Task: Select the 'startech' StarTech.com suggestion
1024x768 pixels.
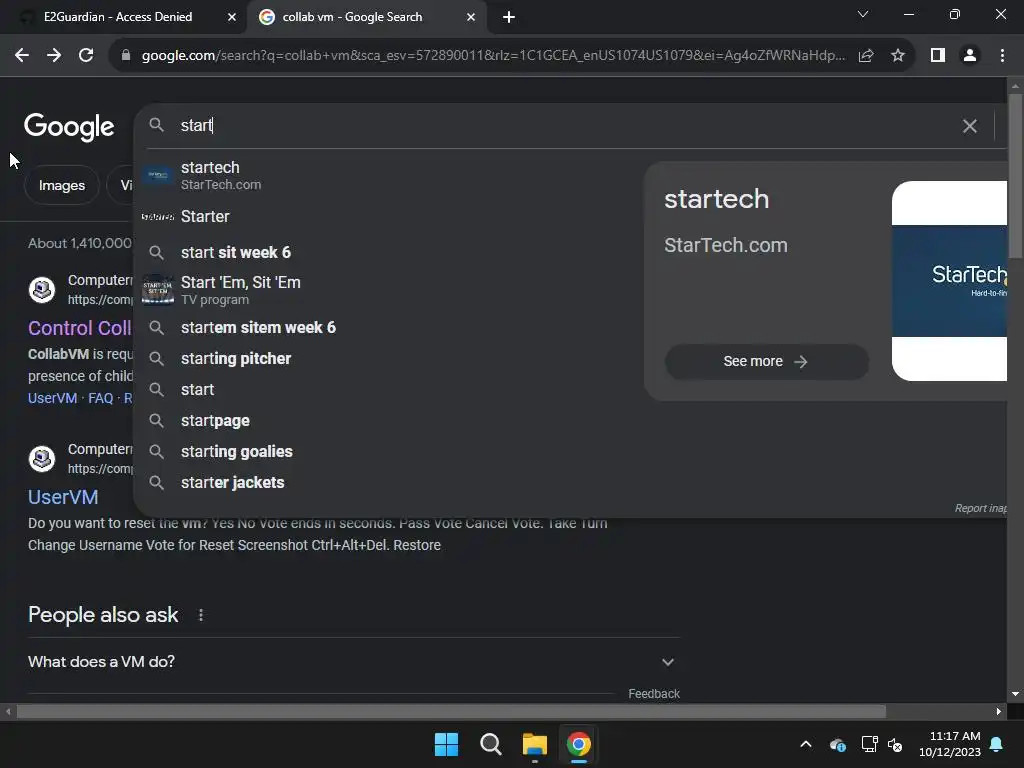Action: pyautogui.click(x=388, y=176)
